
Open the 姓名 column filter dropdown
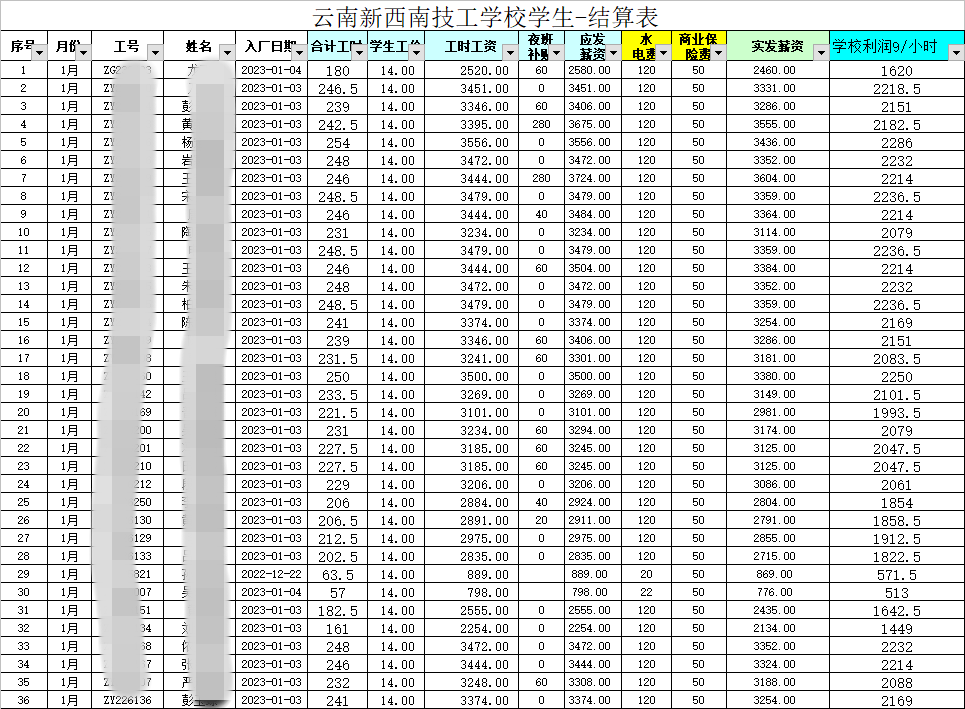tap(227, 53)
